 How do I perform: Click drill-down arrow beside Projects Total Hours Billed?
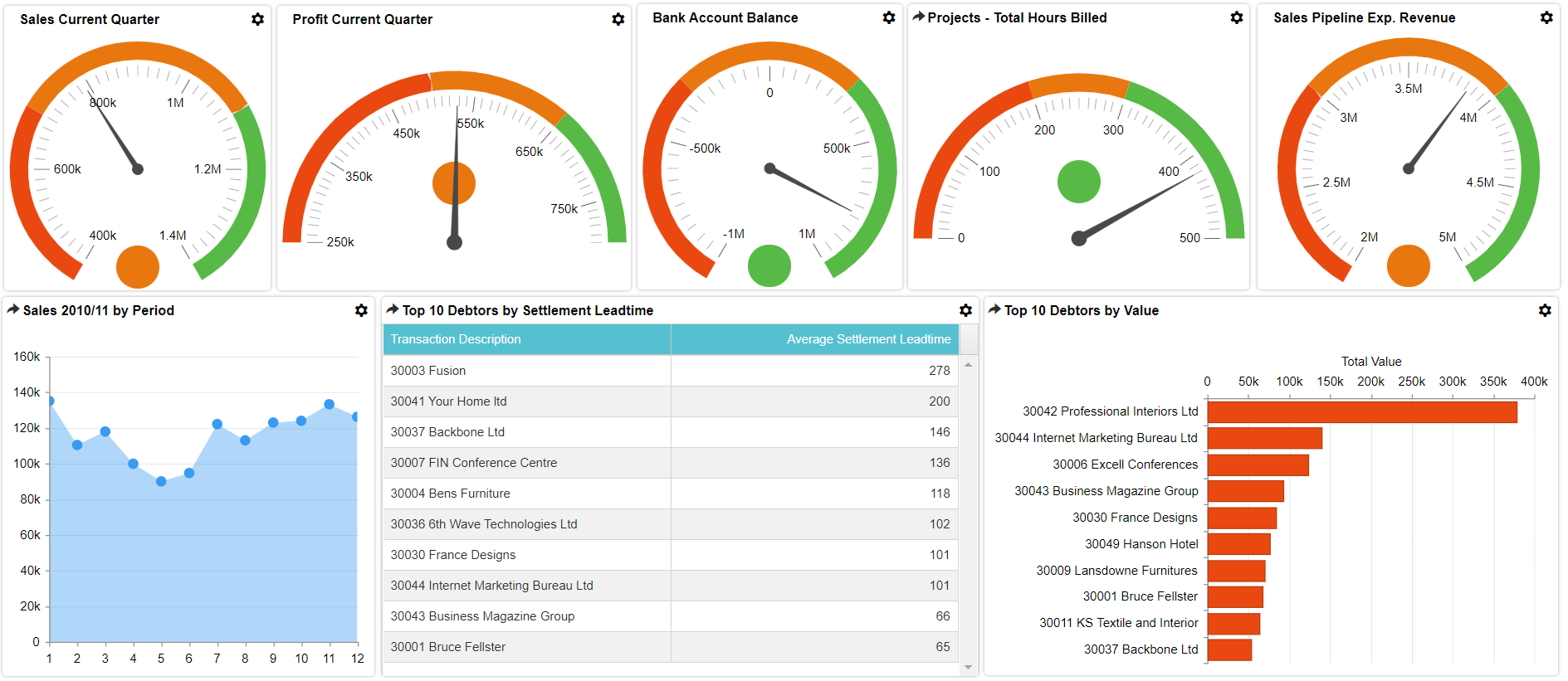pos(918,17)
